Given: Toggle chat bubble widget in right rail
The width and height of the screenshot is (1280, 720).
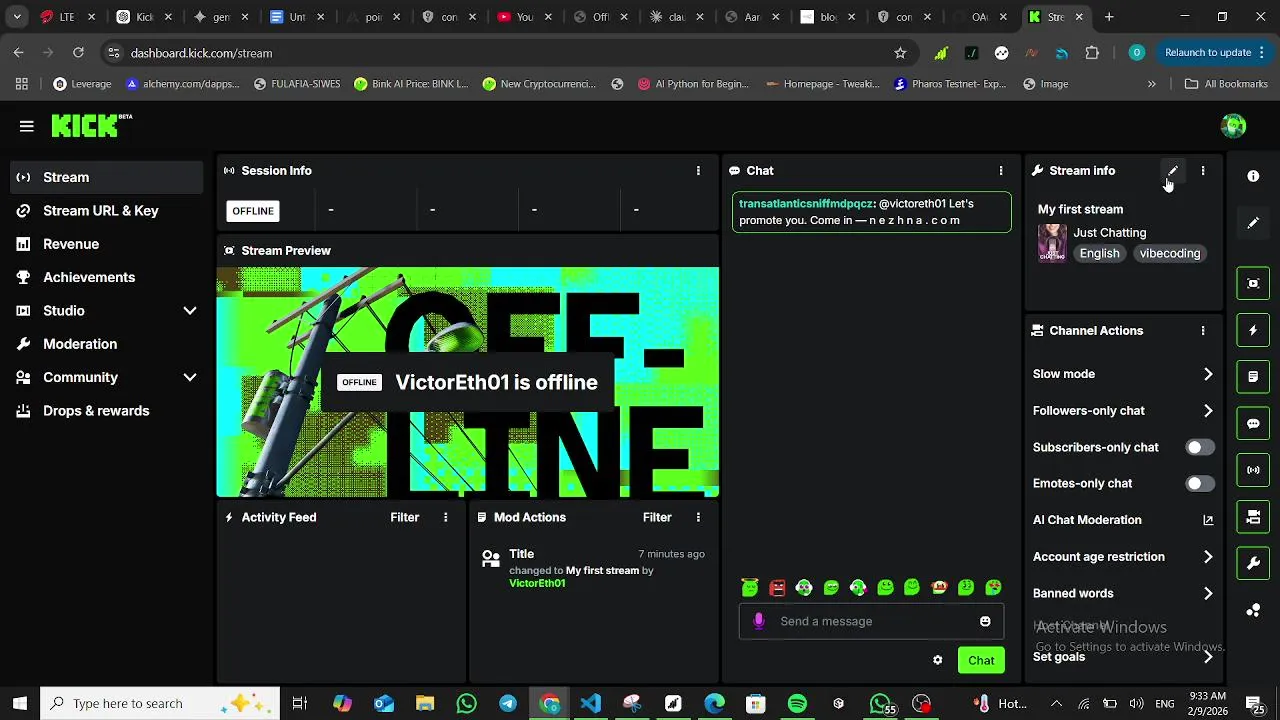Looking at the screenshot, I should tap(1253, 423).
